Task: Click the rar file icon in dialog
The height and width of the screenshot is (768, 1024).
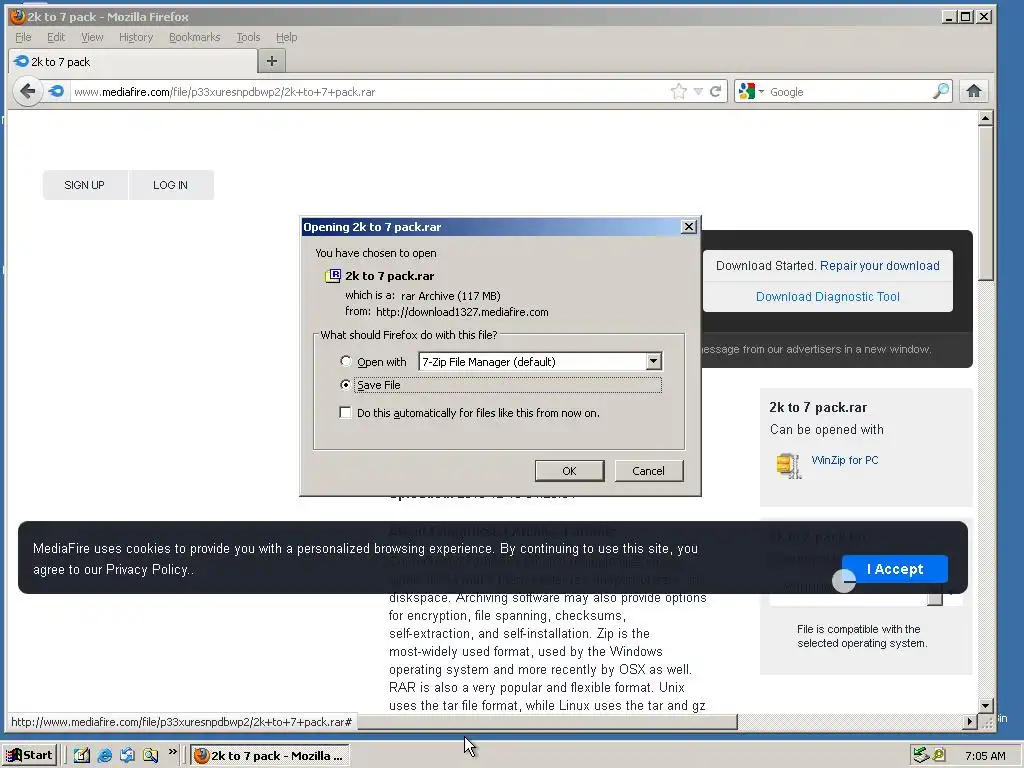Action: (333, 276)
